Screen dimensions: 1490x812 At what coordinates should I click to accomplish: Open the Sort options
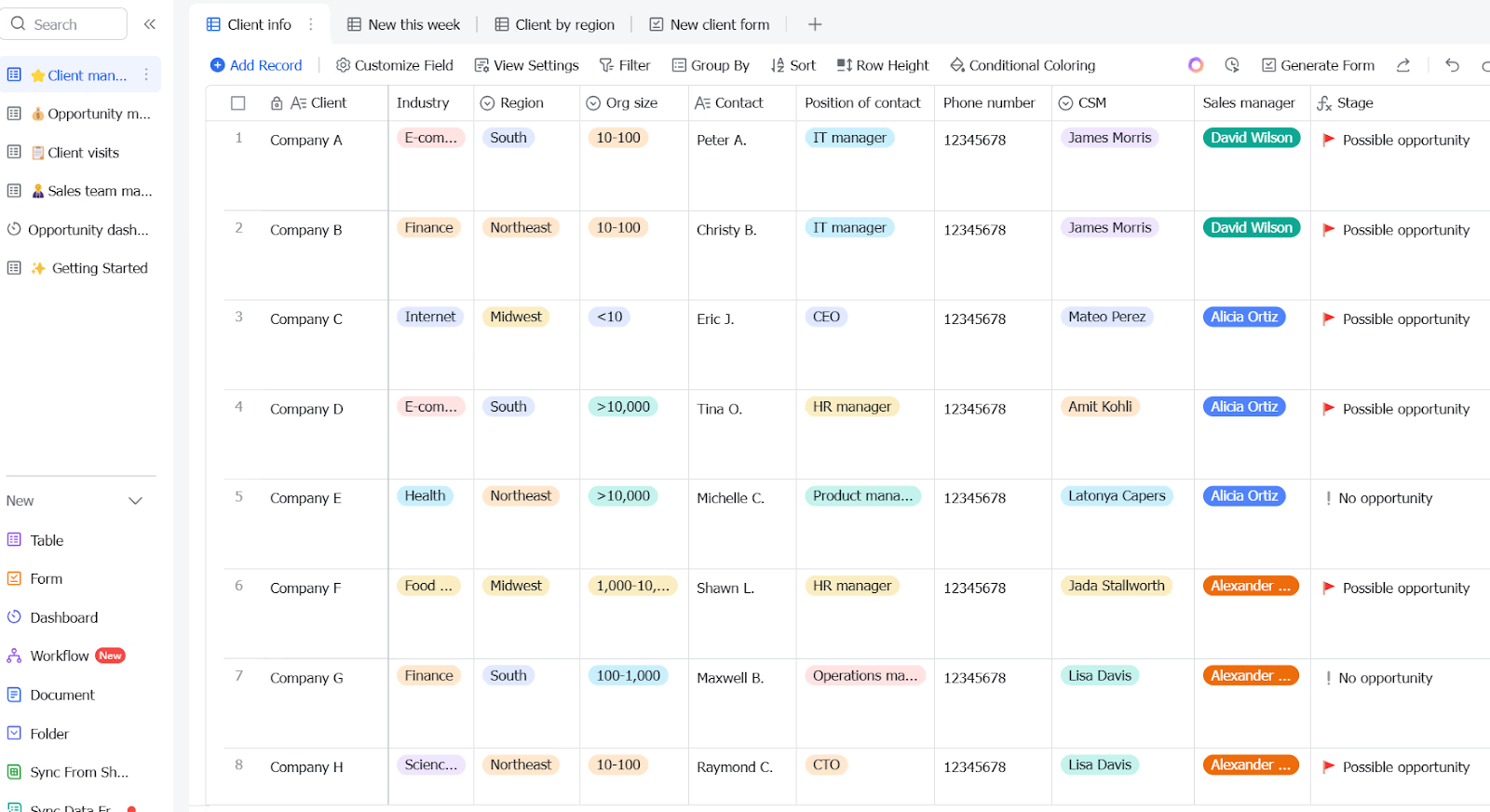[x=793, y=65]
